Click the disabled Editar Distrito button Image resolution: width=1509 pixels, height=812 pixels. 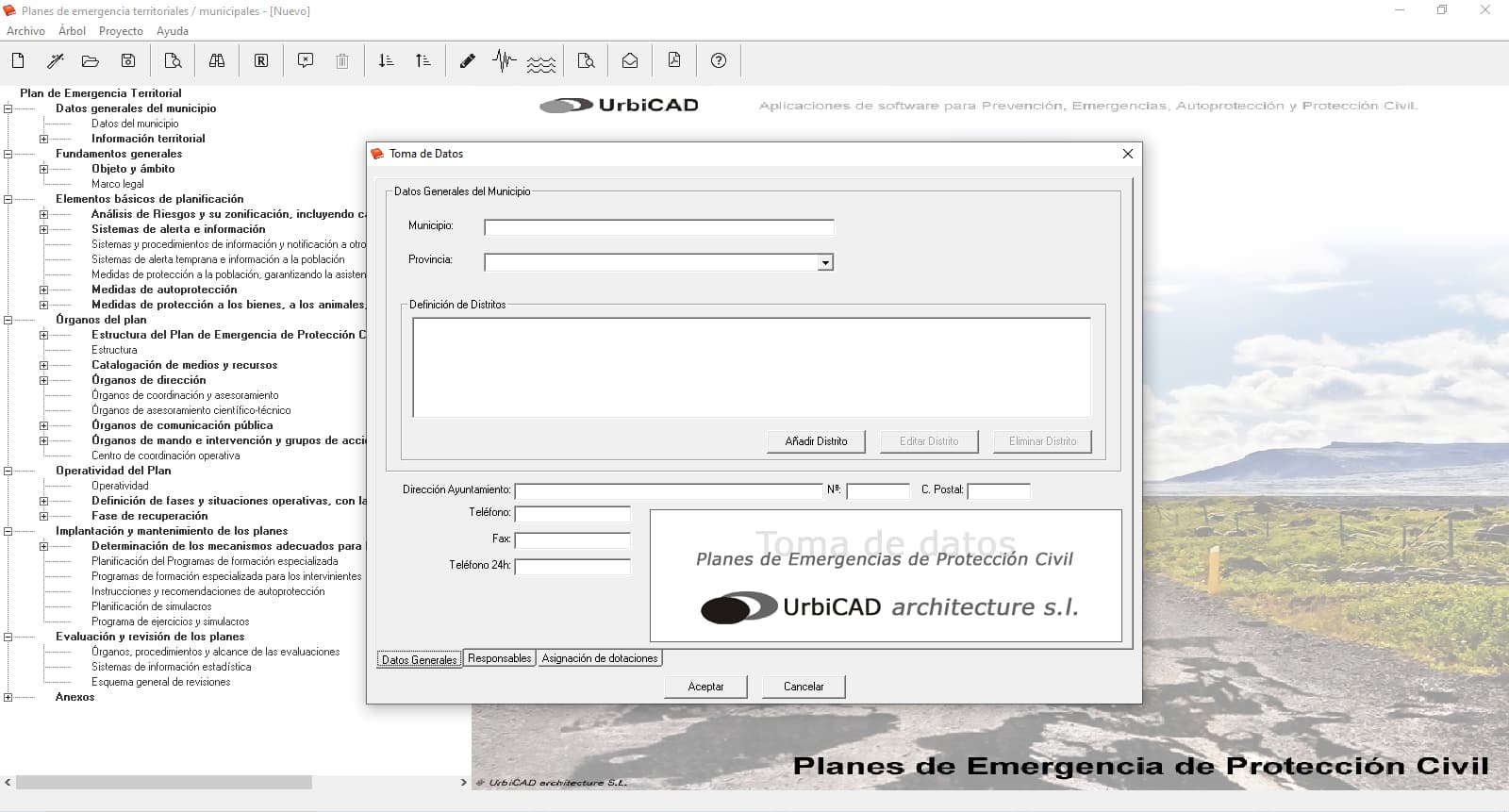[929, 441]
